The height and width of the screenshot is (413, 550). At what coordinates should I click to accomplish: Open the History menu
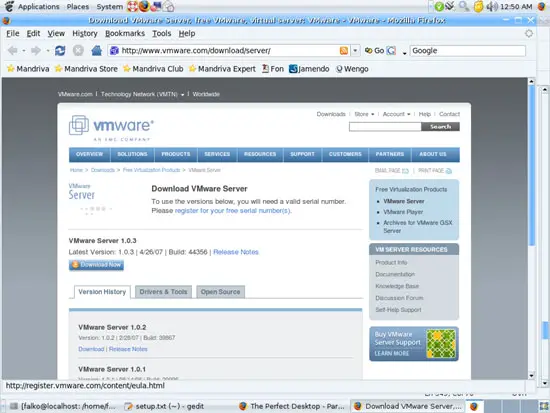(85, 33)
